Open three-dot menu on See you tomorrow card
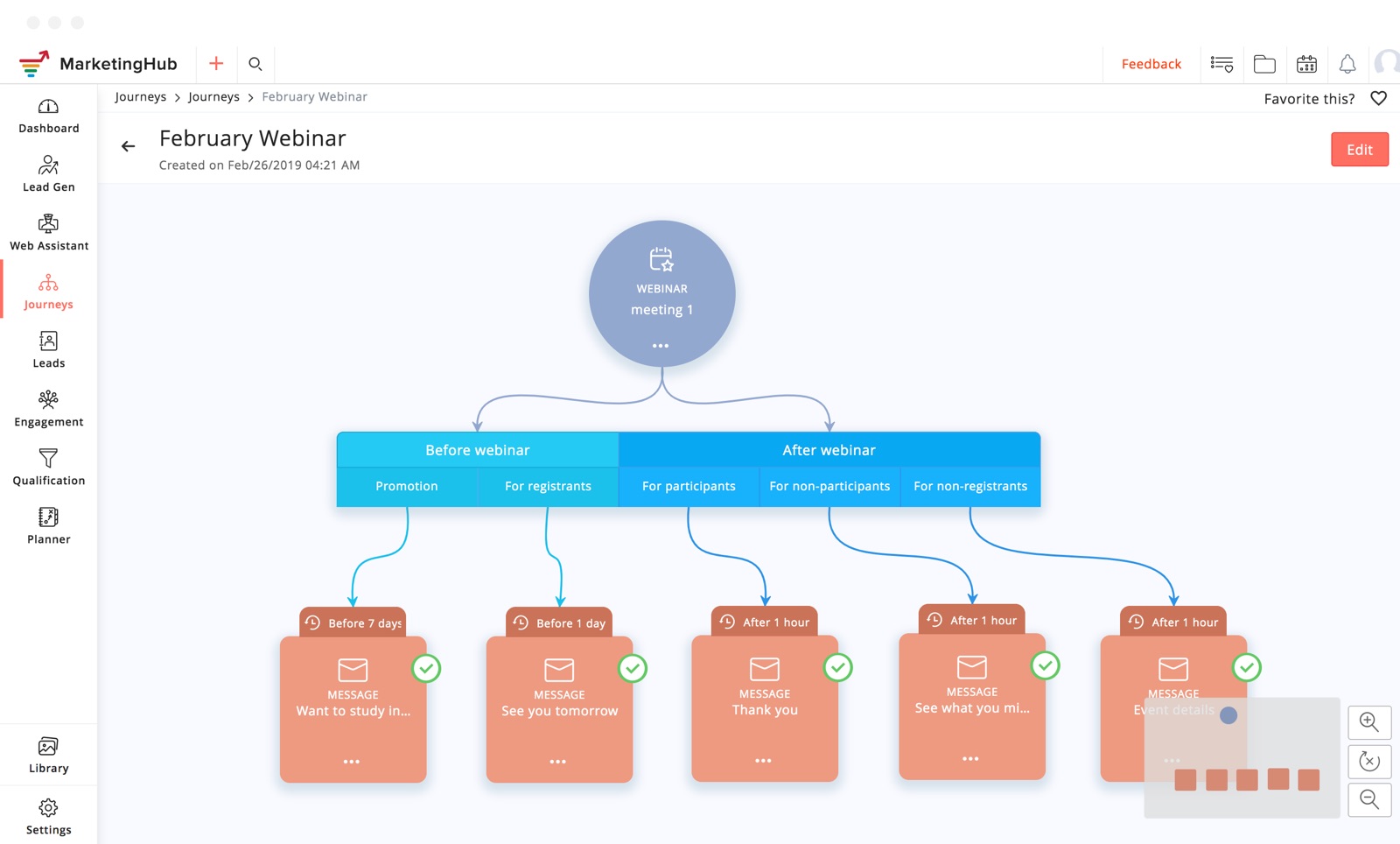 coord(557,762)
